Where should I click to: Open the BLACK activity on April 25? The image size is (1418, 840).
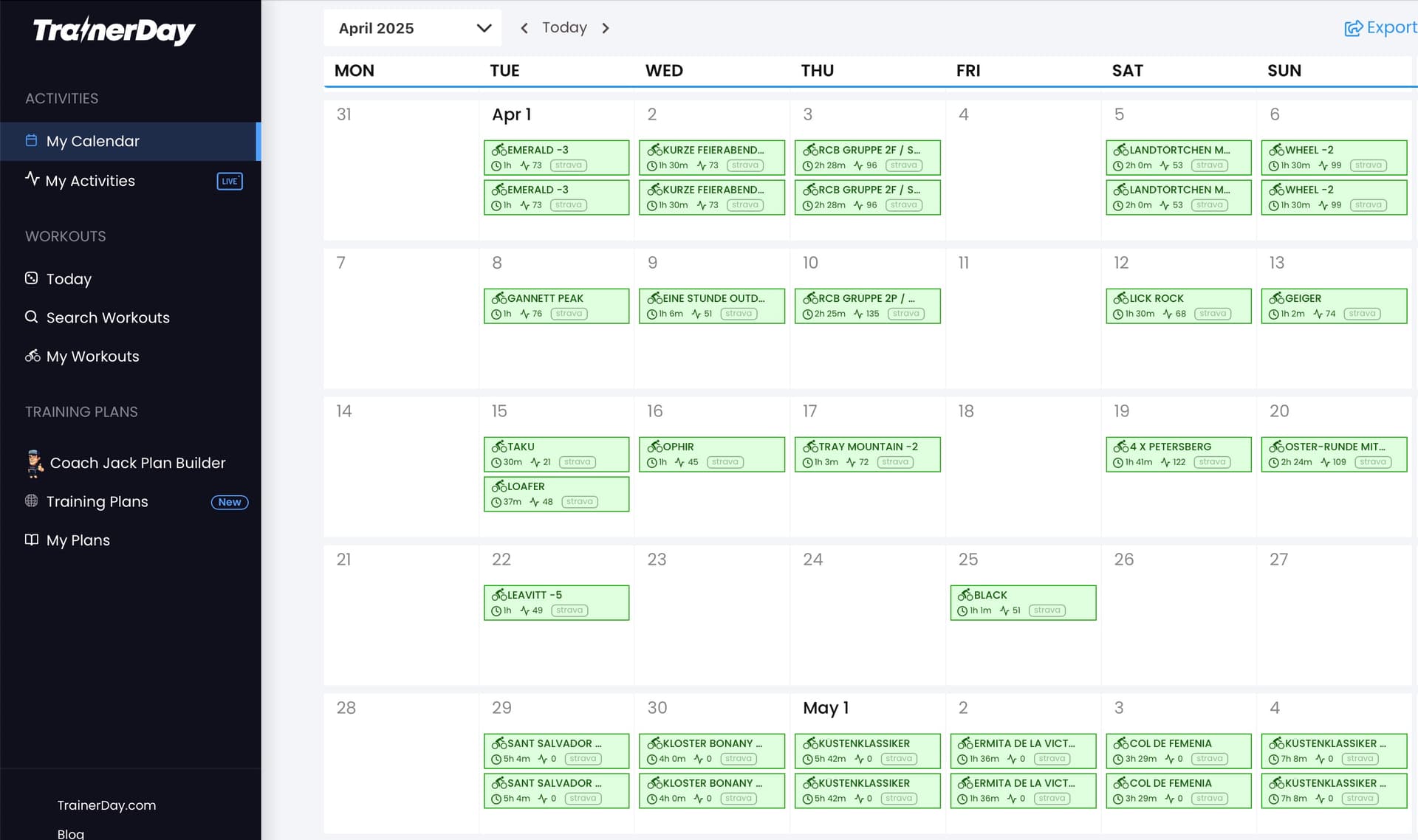click(1023, 602)
